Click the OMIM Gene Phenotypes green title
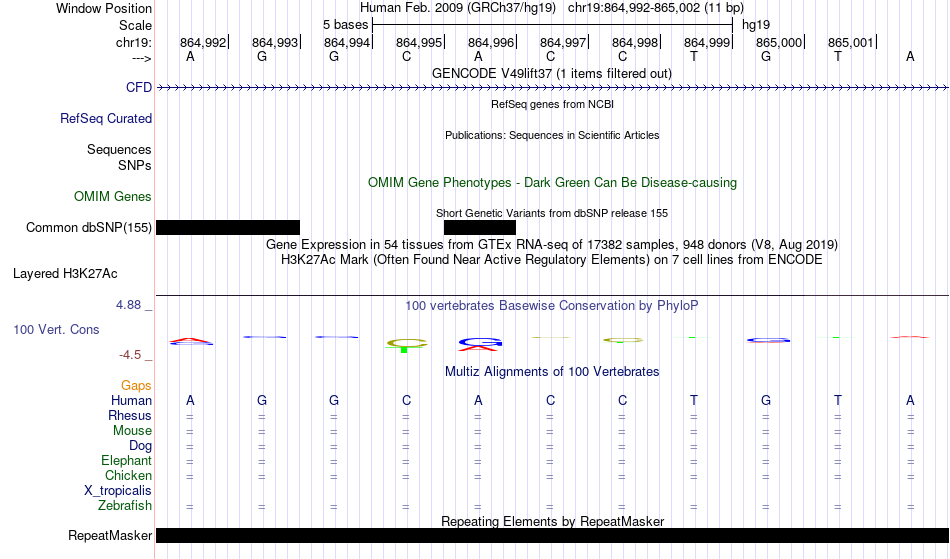The image size is (950, 559). tap(553, 182)
